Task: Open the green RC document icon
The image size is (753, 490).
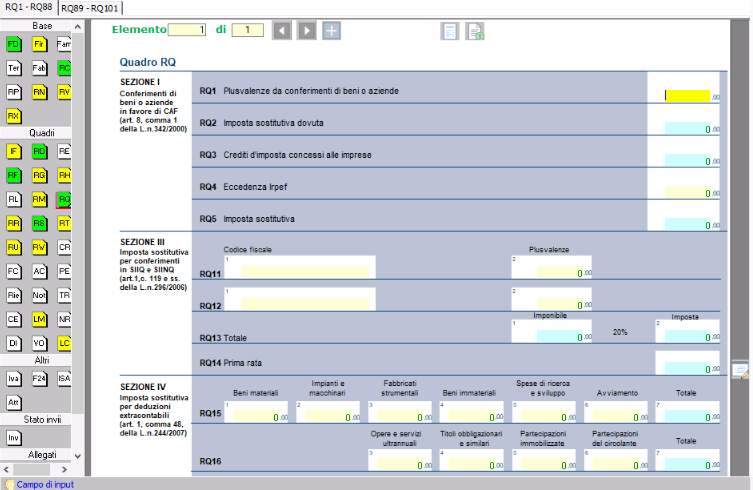Action: 64,68
